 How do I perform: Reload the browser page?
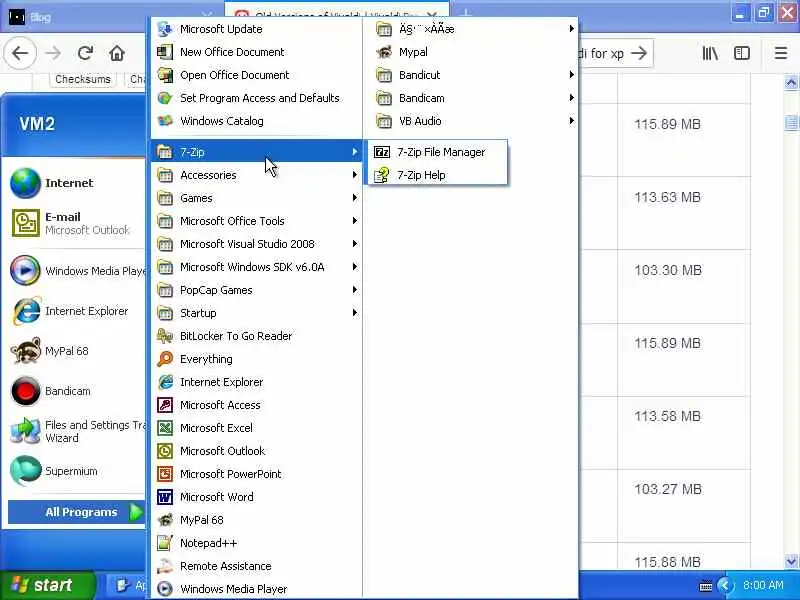click(x=85, y=53)
